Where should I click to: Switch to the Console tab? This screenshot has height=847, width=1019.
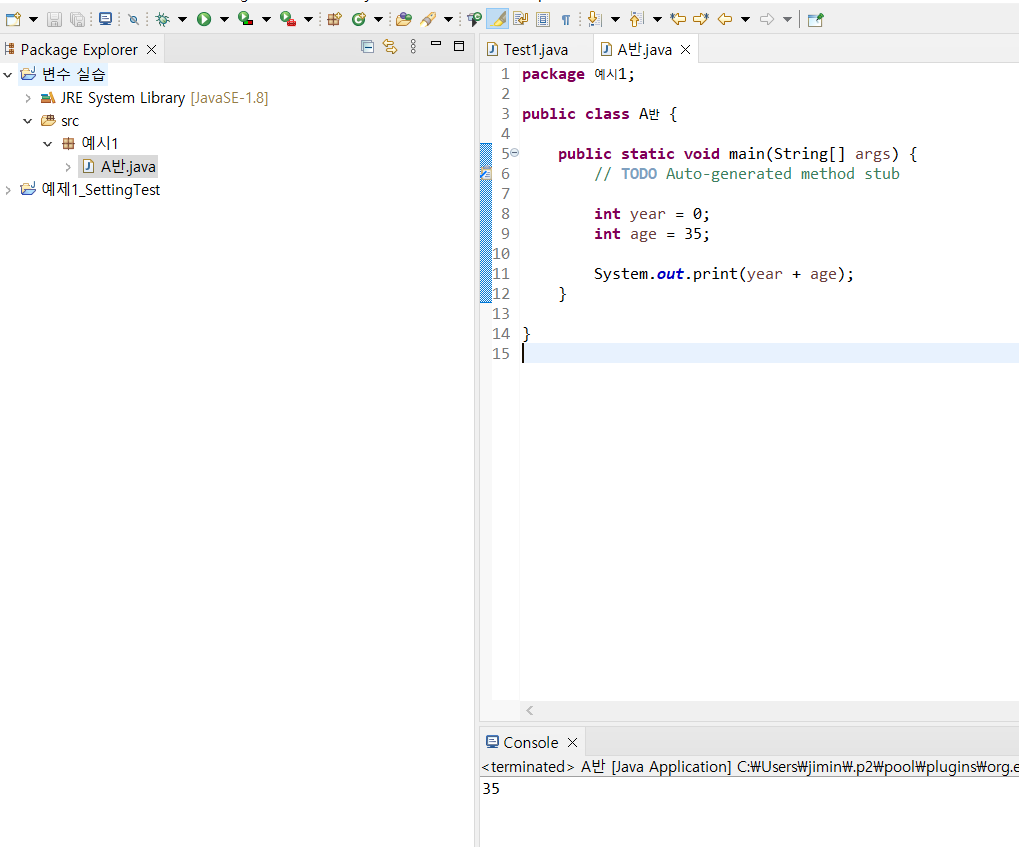[x=531, y=742]
